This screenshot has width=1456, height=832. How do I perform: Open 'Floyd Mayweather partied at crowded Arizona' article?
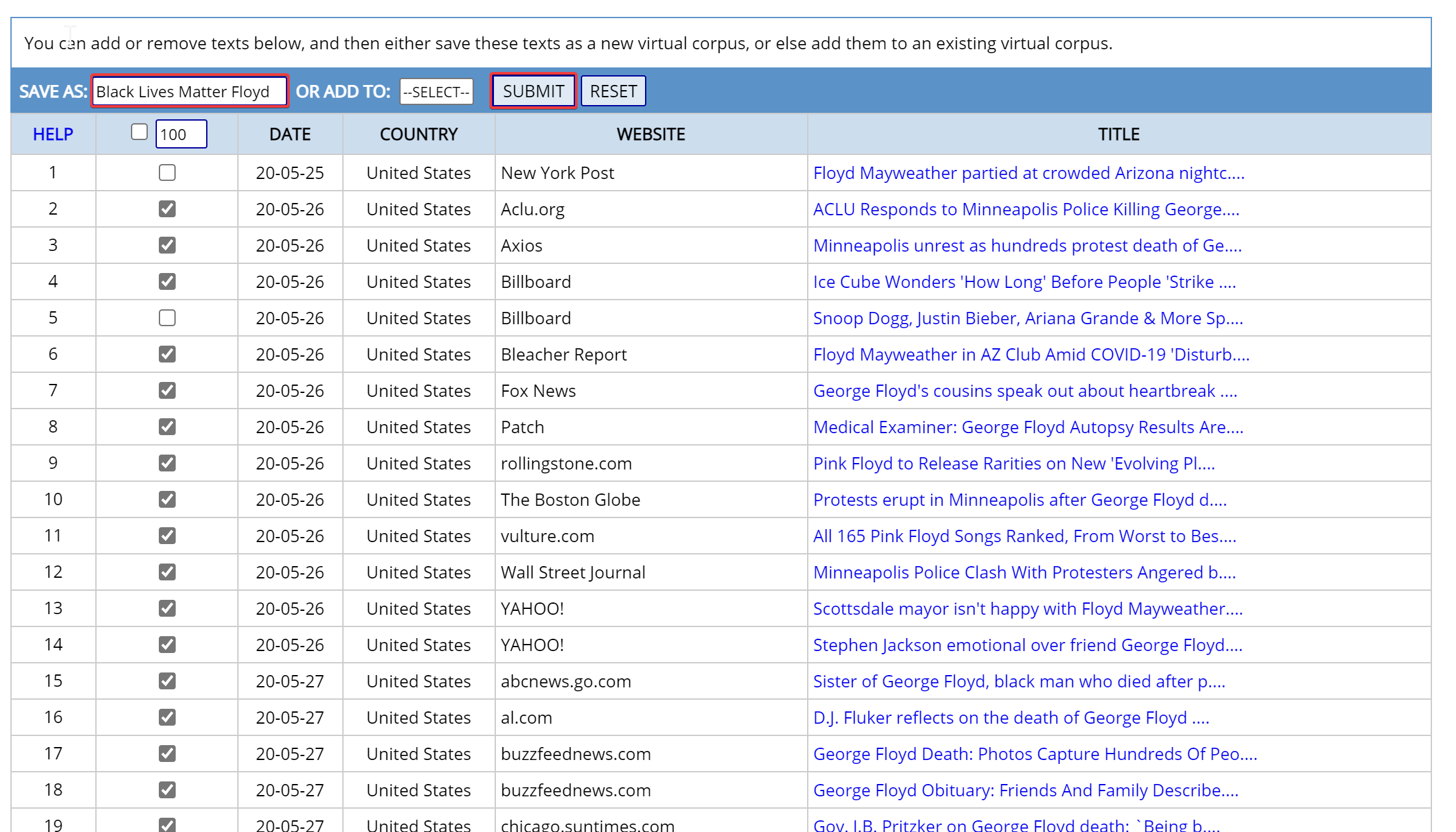(1029, 173)
